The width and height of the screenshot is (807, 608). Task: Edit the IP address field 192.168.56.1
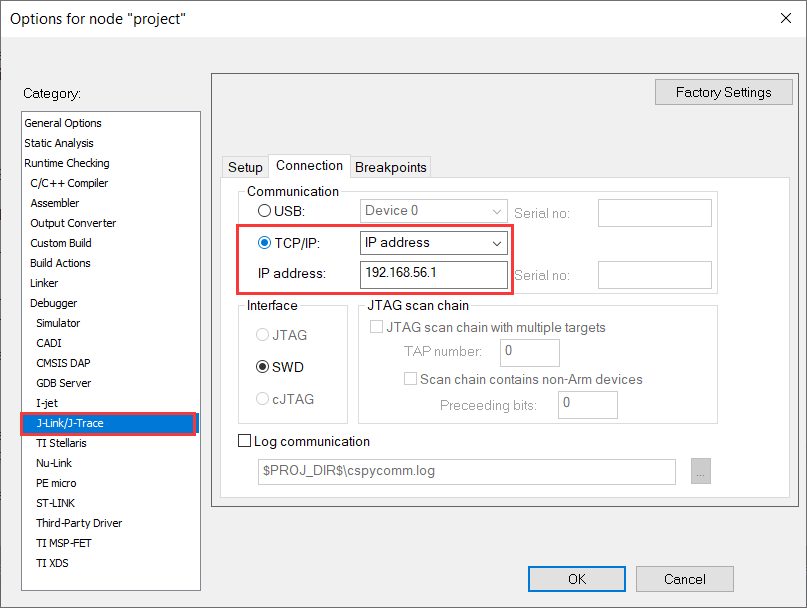tap(433, 274)
